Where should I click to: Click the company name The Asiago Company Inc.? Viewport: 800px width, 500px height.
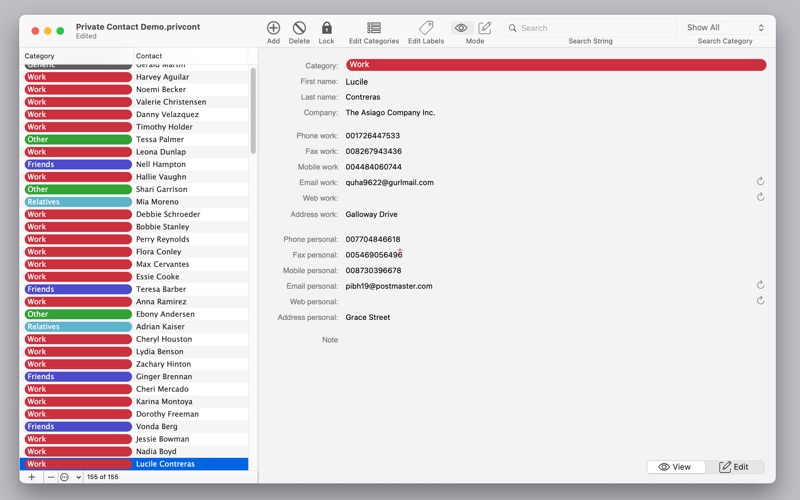(x=390, y=113)
